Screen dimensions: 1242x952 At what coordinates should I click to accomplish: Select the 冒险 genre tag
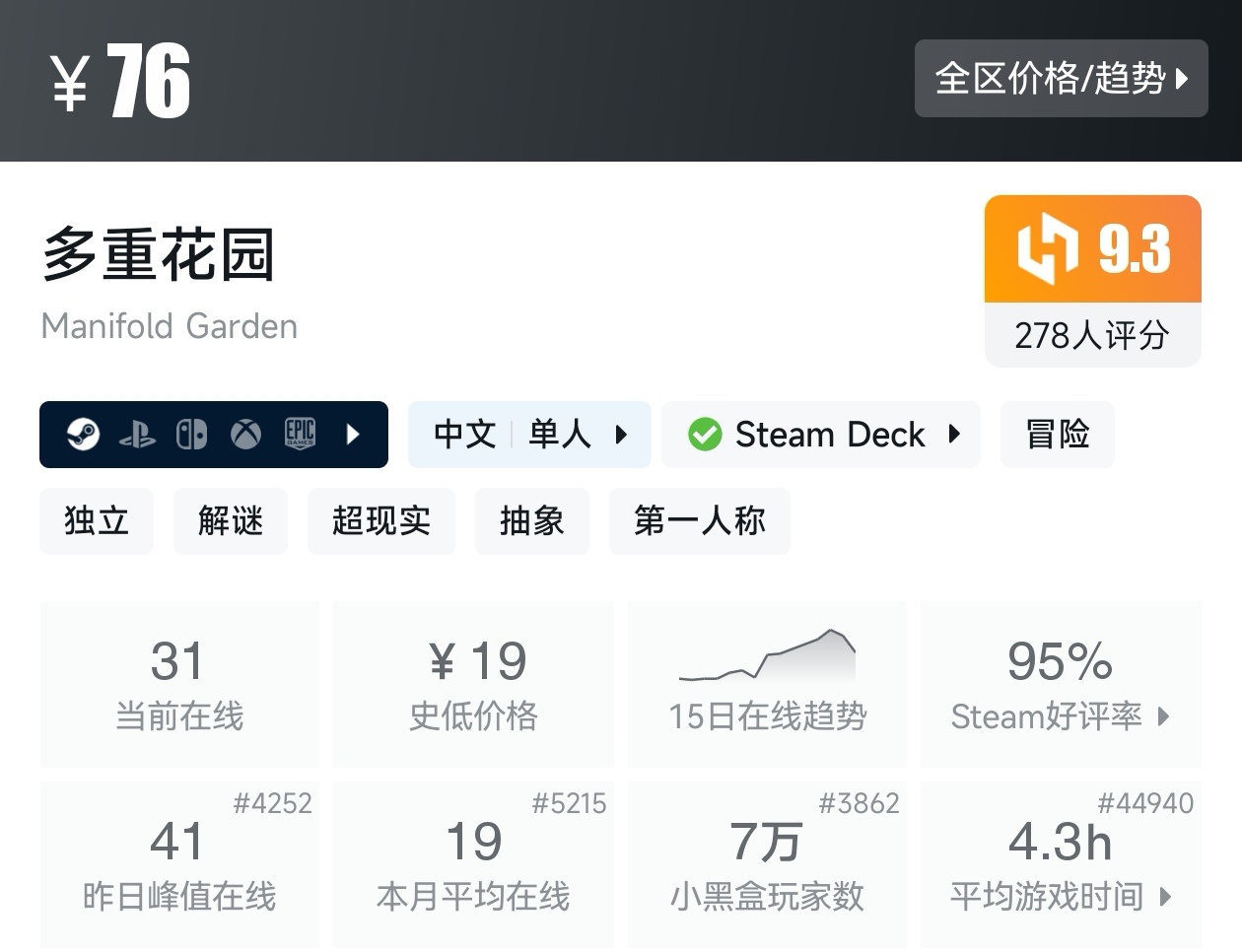(x=1057, y=434)
